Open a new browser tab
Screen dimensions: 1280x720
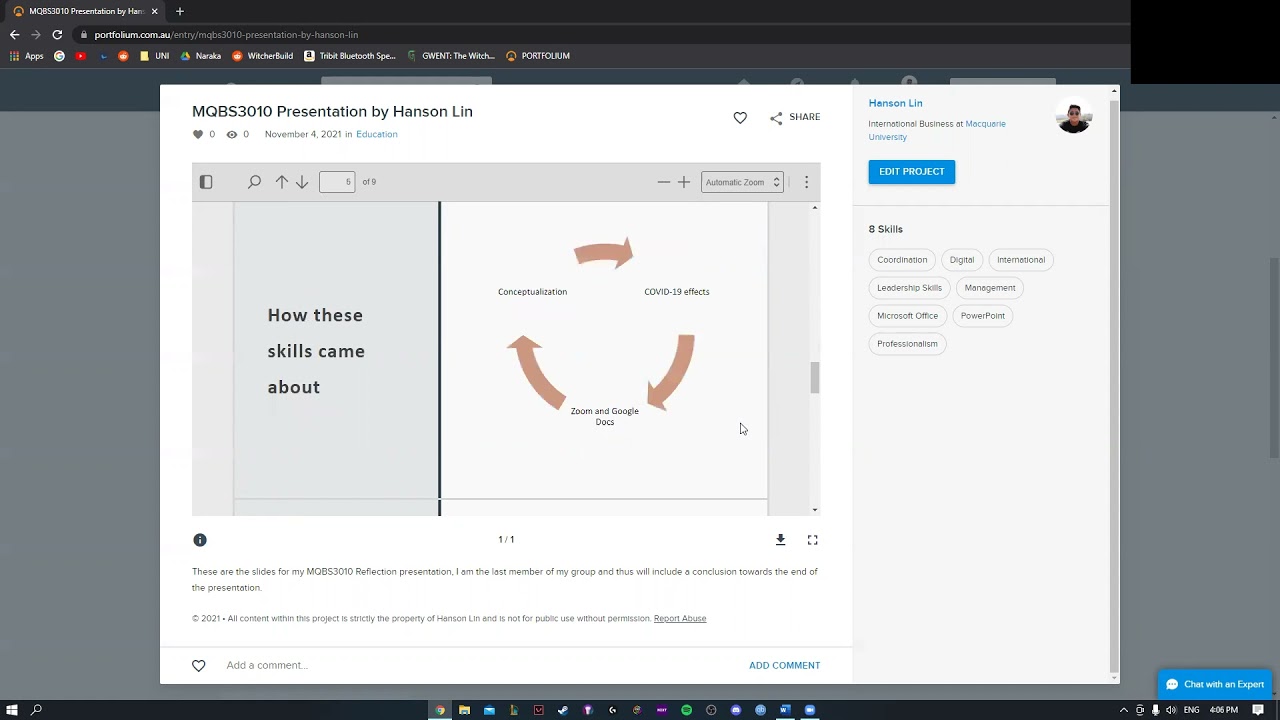180,11
